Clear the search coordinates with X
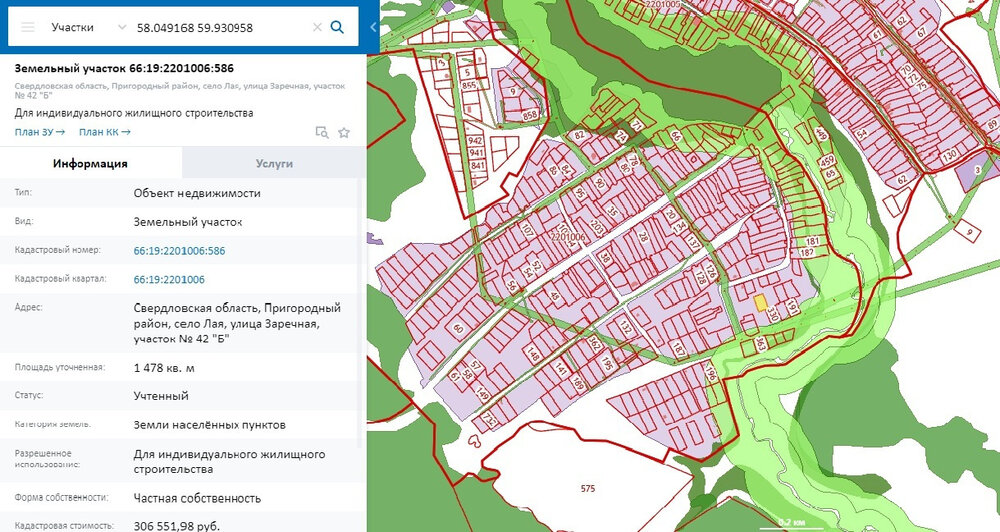The width and height of the screenshot is (1000, 532). click(x=317, y=27)
